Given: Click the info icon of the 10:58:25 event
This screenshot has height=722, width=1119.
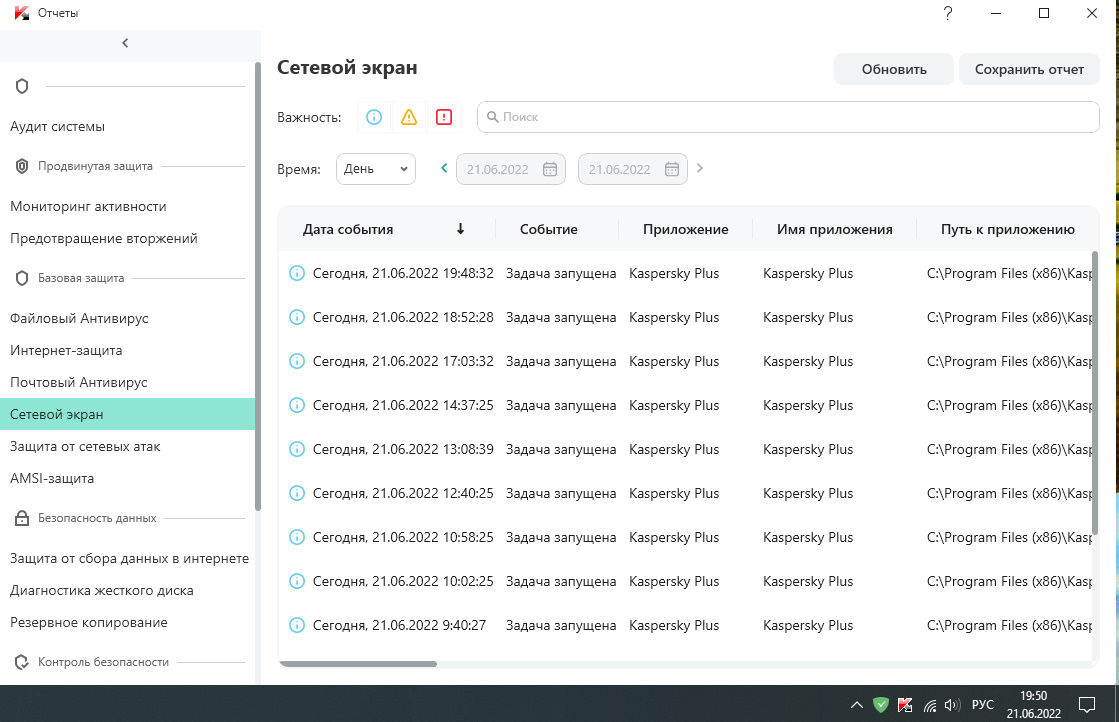Looking at the screenshot, I should pos(297,537).
